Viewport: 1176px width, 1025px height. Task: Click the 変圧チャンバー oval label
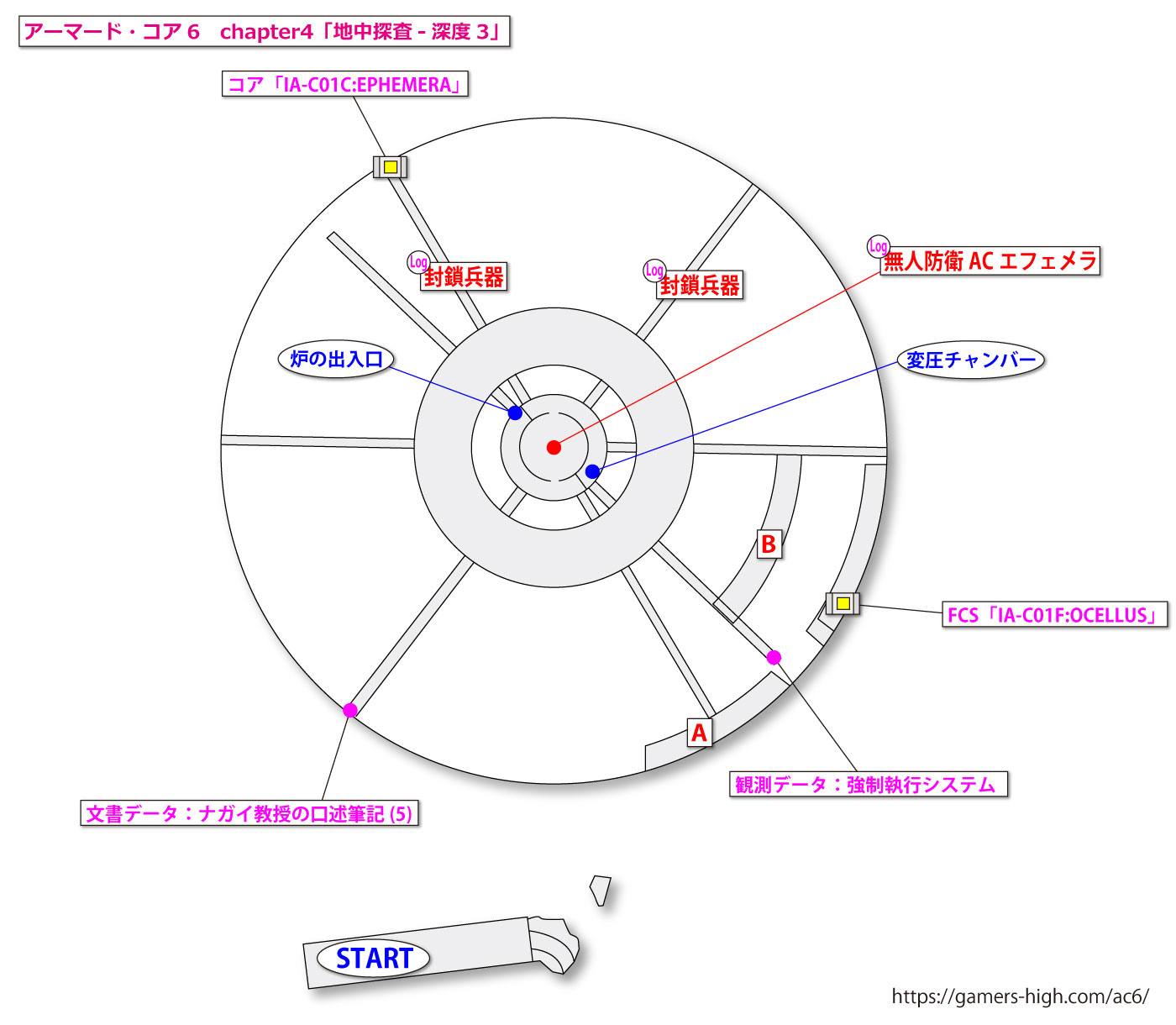970,360
